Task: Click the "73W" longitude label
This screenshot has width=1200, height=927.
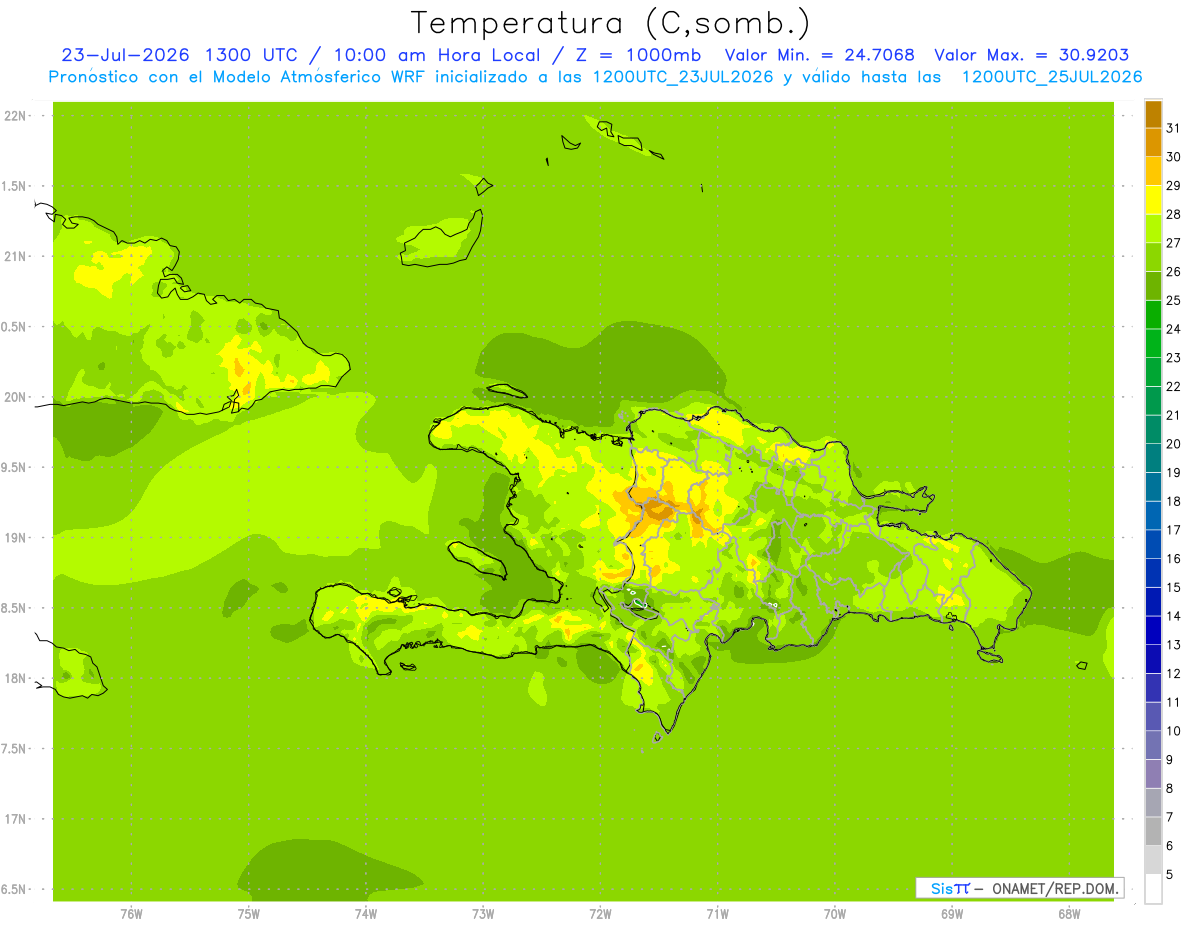Action: pyautogui.click(x=483, y=914)
